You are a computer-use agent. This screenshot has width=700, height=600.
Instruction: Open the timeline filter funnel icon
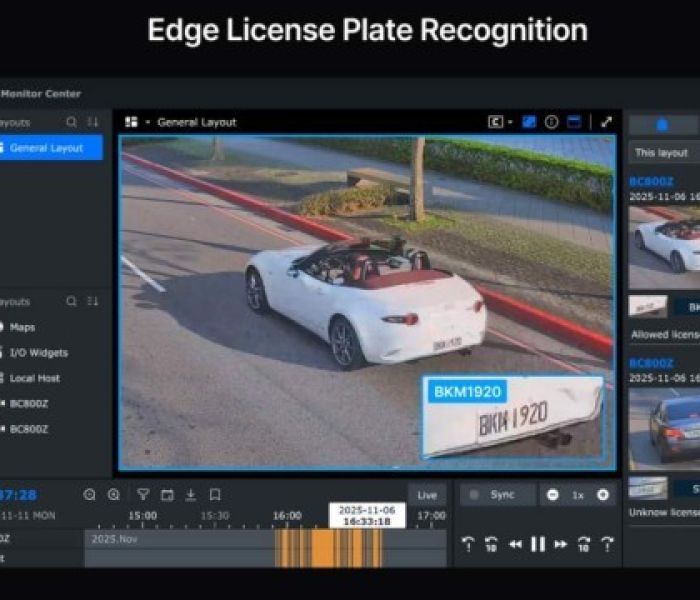(143, 494)
